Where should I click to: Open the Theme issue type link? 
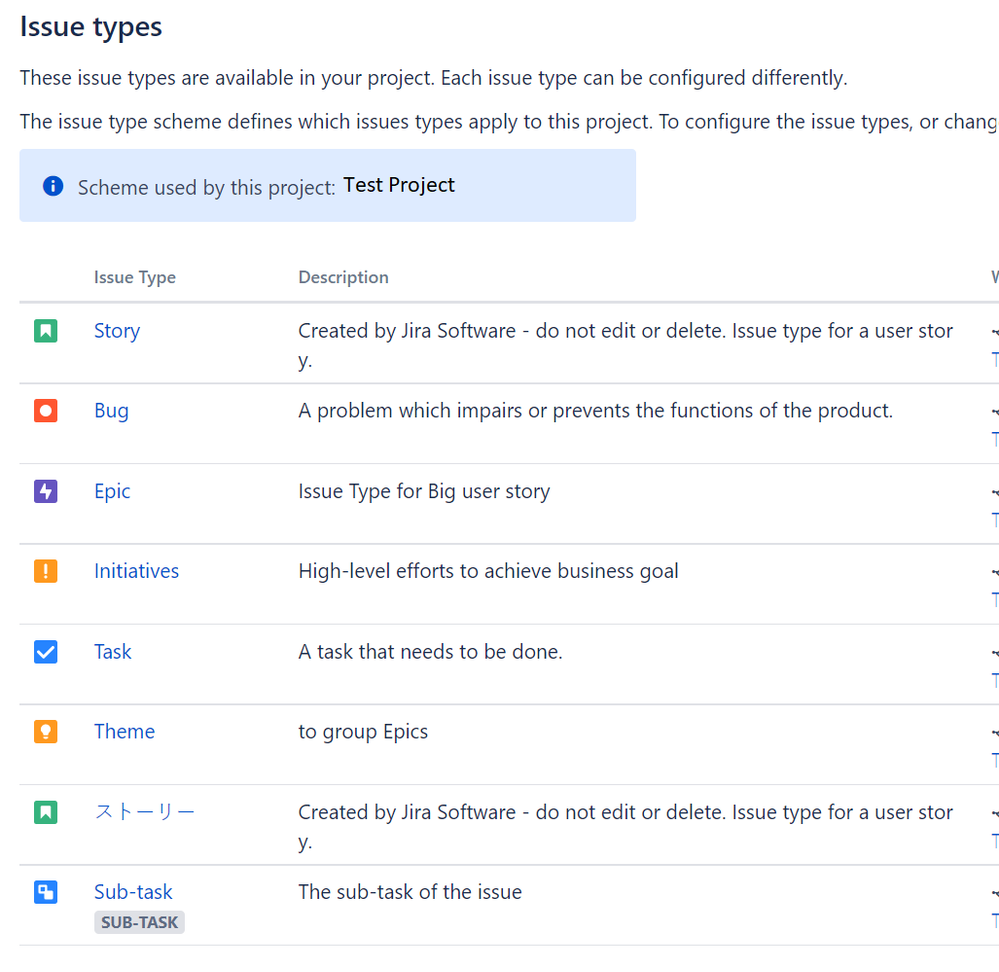pos(124,731)
